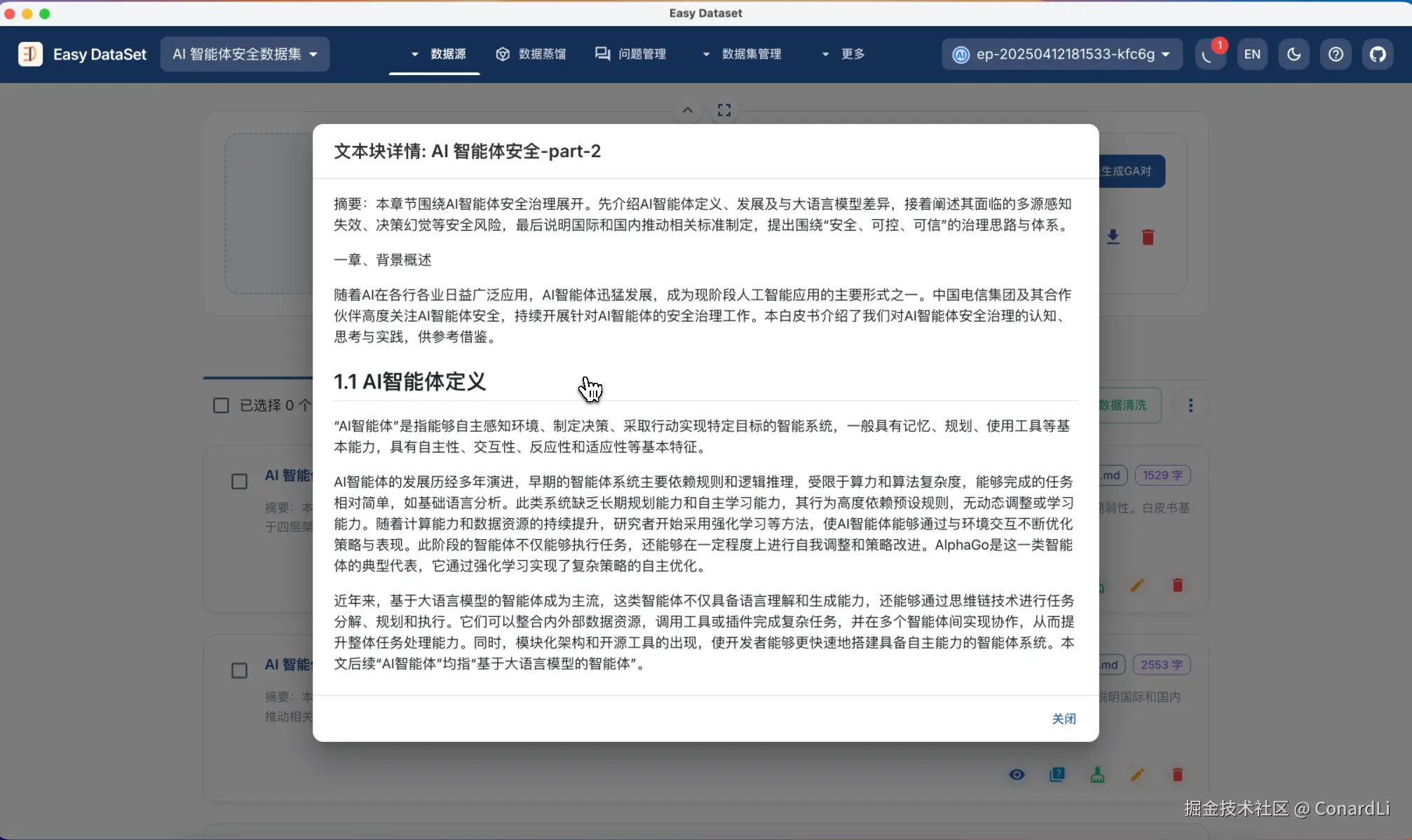1412x840 pixels.
Task: Open the 问题管理 menu item
Action: click(x=630, y=54)
